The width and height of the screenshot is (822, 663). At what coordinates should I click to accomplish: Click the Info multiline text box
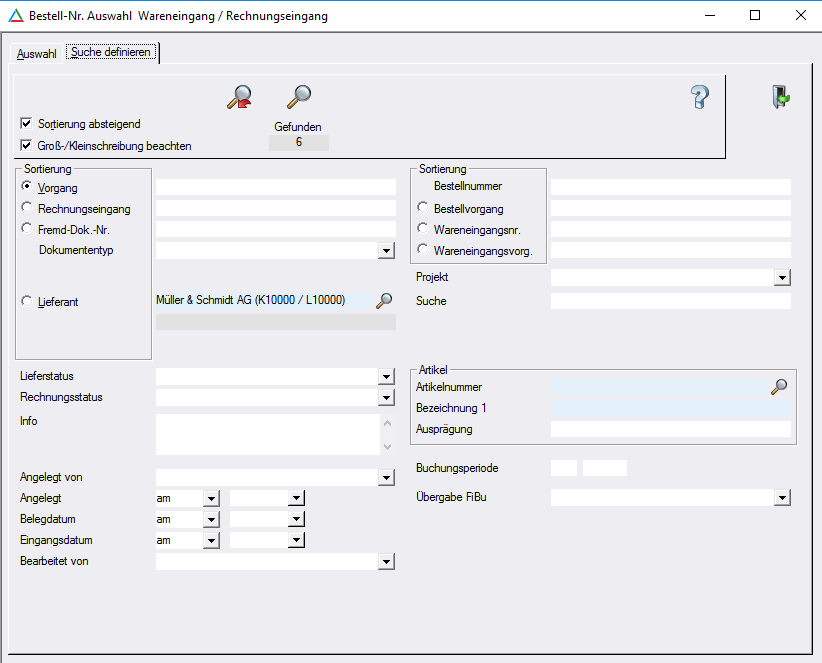click(x=267, y=435)
